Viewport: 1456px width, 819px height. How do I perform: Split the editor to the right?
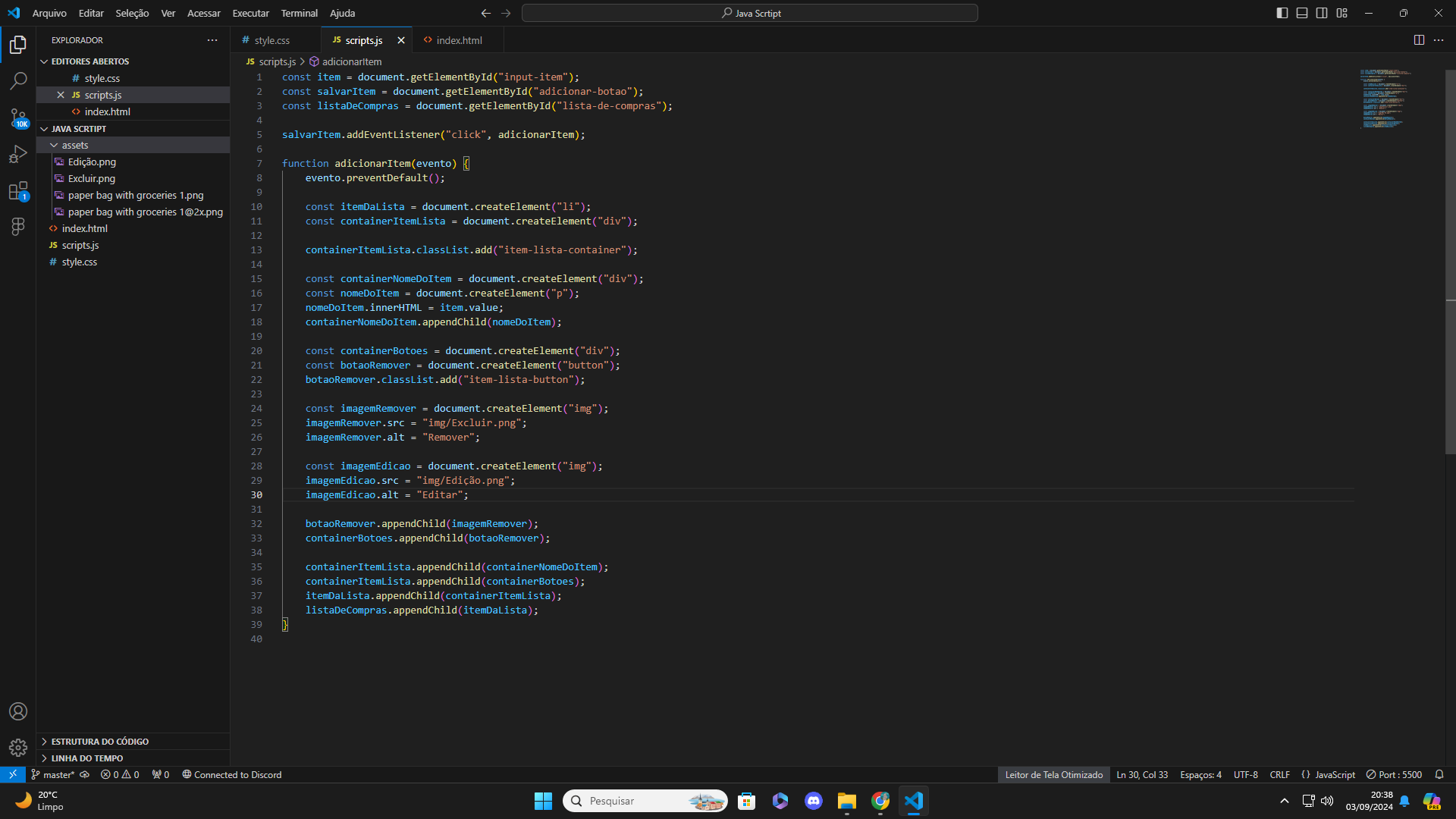point(1419,40)
